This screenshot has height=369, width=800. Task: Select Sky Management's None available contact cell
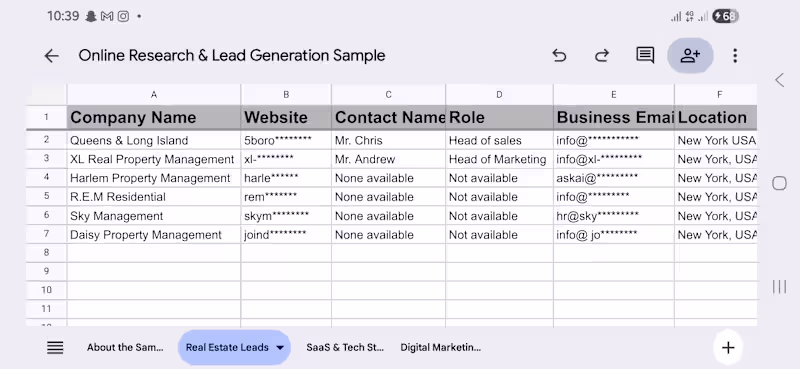point(388,216)
